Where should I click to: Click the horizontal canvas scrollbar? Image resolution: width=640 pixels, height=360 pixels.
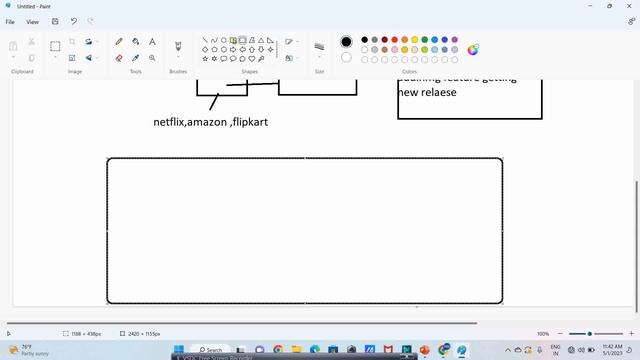pos(242,323)
